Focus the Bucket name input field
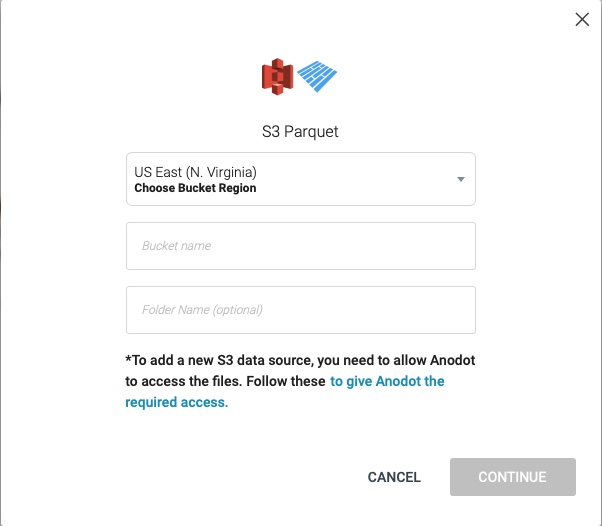 point(301,246)
